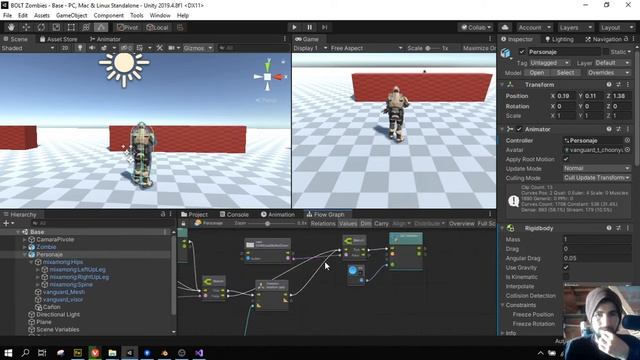Click the Overview button in Flow Graph
The height and width of the screenshot is (360, 640).
tap(462, 224)
